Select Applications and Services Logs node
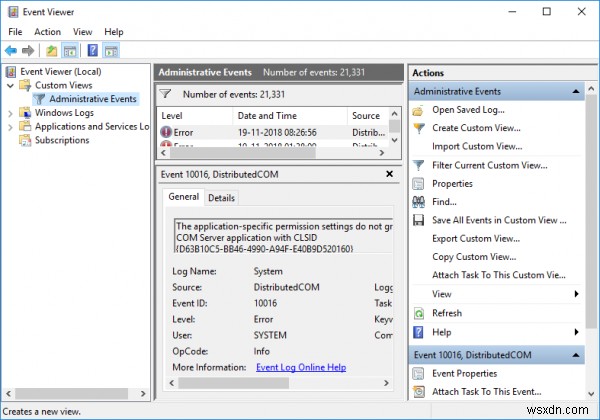600x420 pixels. (92, 127)
